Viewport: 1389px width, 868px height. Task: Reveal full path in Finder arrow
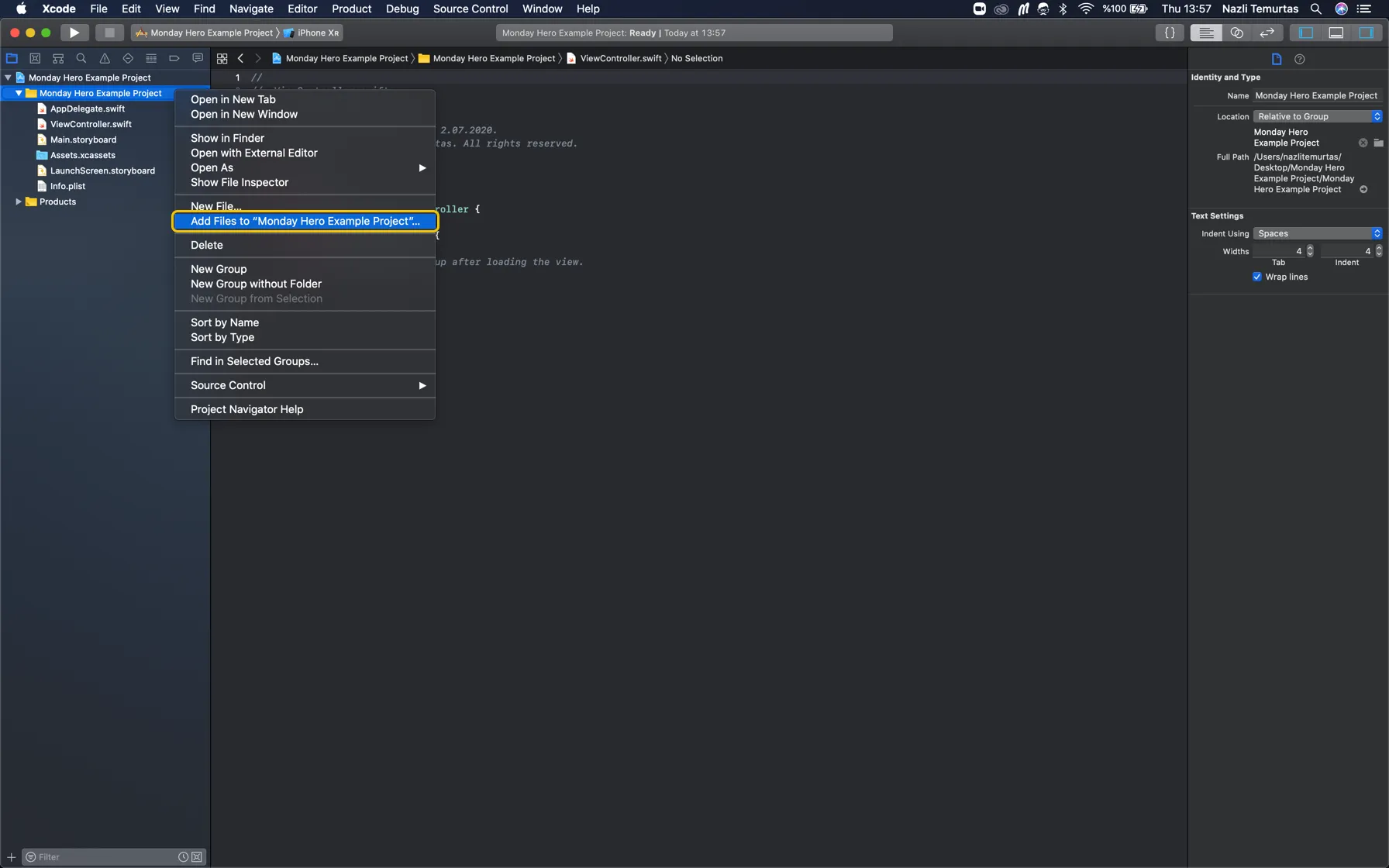(x=1363, y=189)
